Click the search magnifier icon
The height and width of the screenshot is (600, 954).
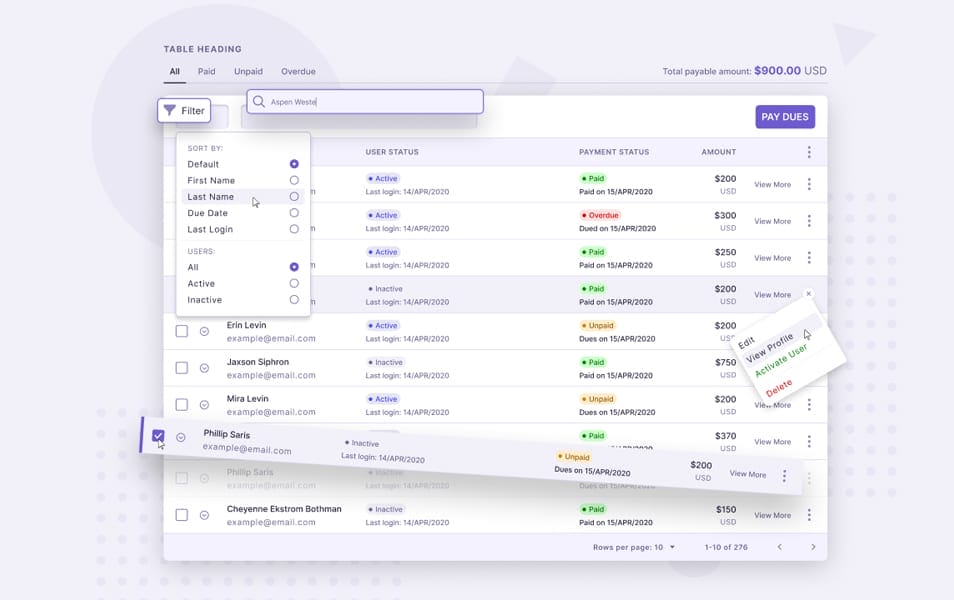pyautogui.click(x=258, y=101)
